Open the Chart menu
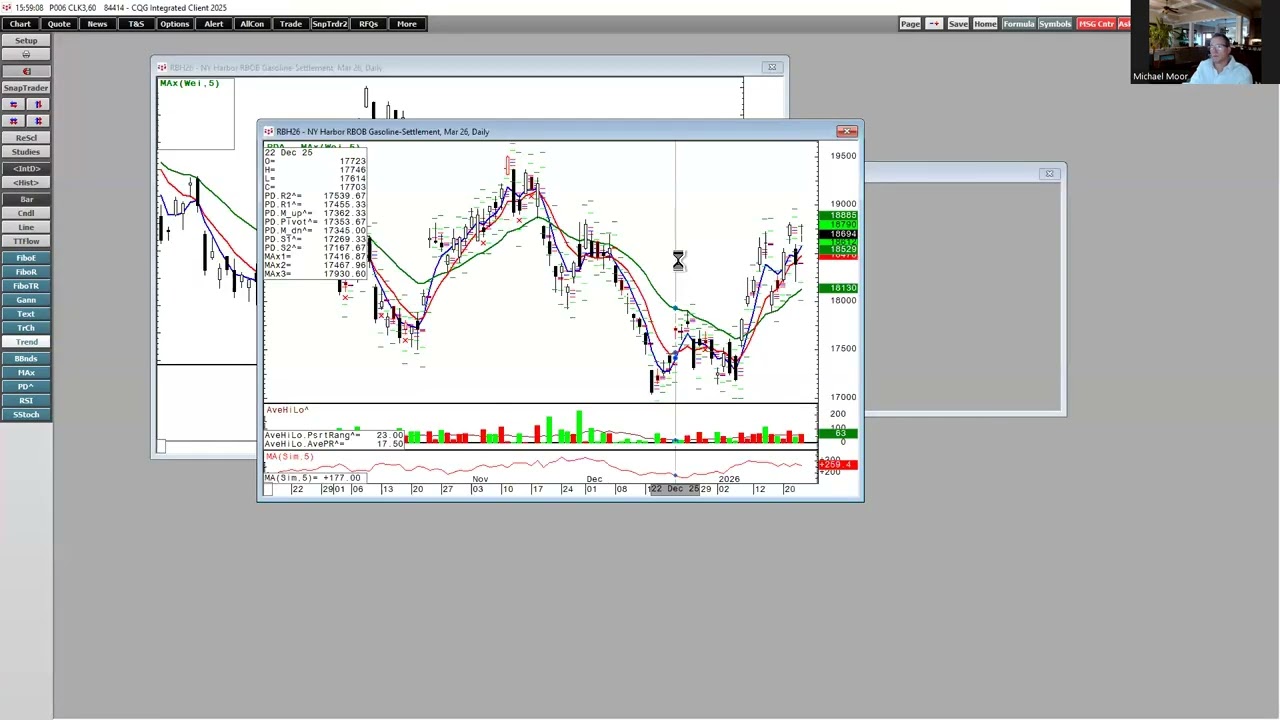Image resolution: width=1280 pixels, height=720 pixels. [x=20, y=24]
